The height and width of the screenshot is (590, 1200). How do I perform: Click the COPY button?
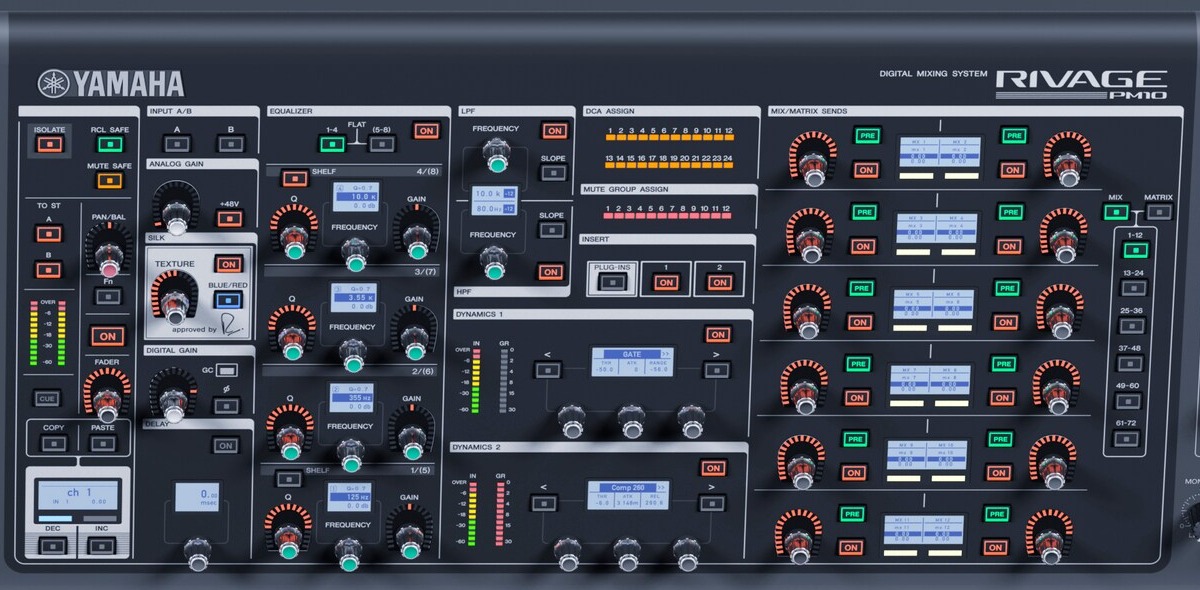[x=53, y=442]
